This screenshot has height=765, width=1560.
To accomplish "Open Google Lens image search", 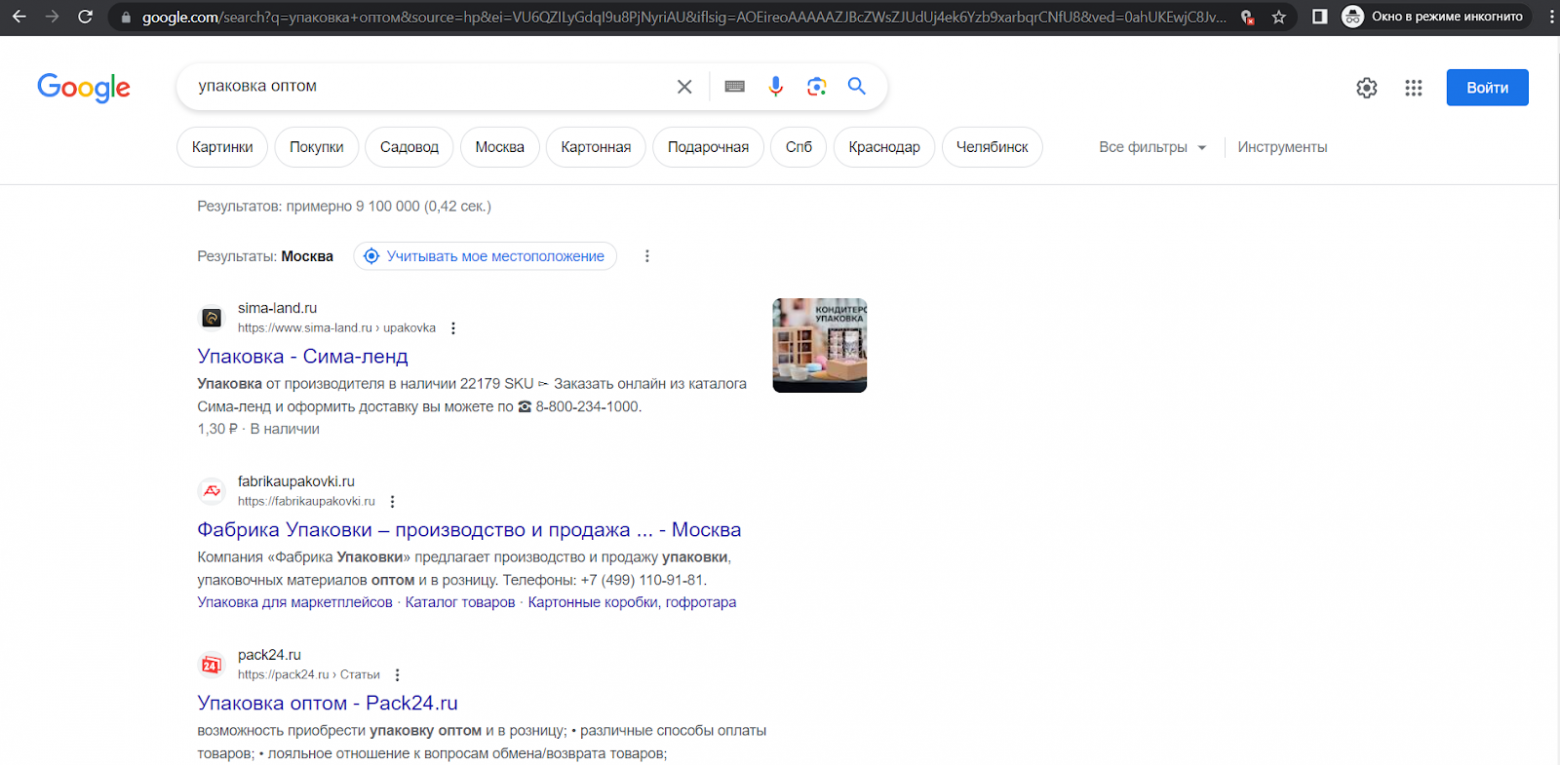I will [817, 86].
